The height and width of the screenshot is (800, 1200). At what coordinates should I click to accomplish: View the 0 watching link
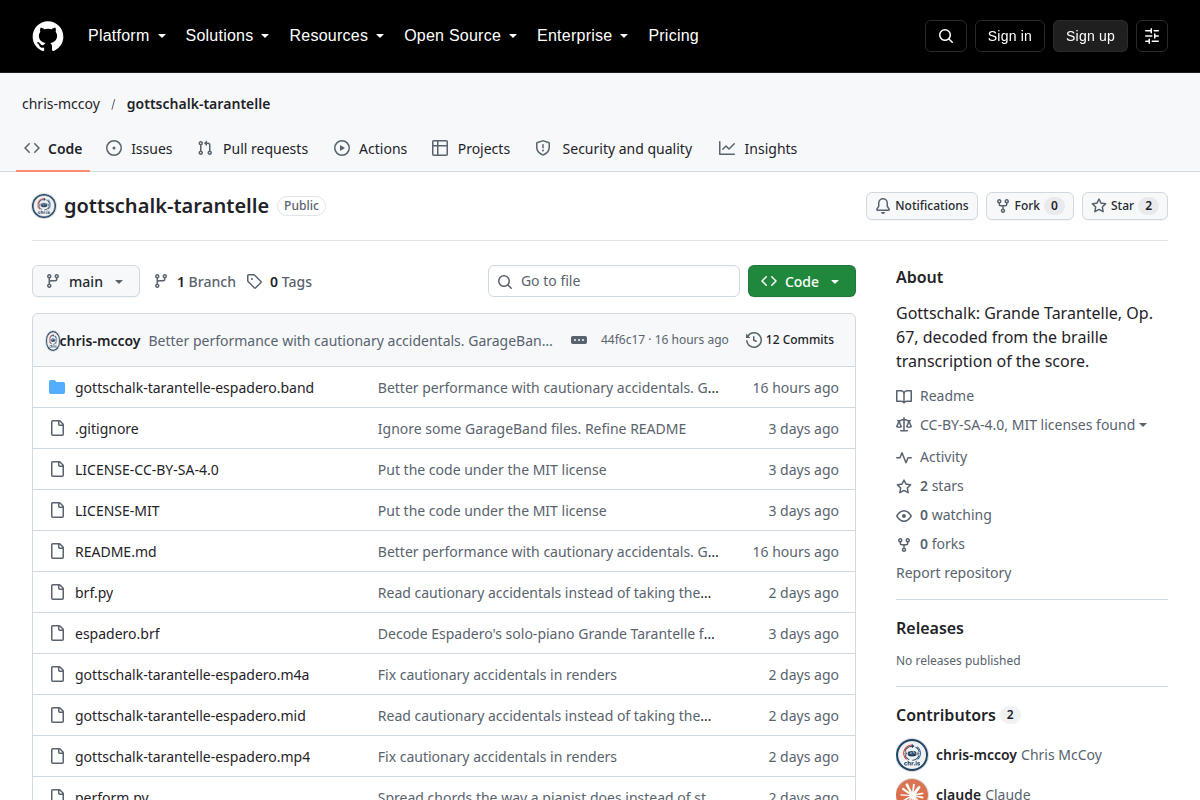point(944,515)
